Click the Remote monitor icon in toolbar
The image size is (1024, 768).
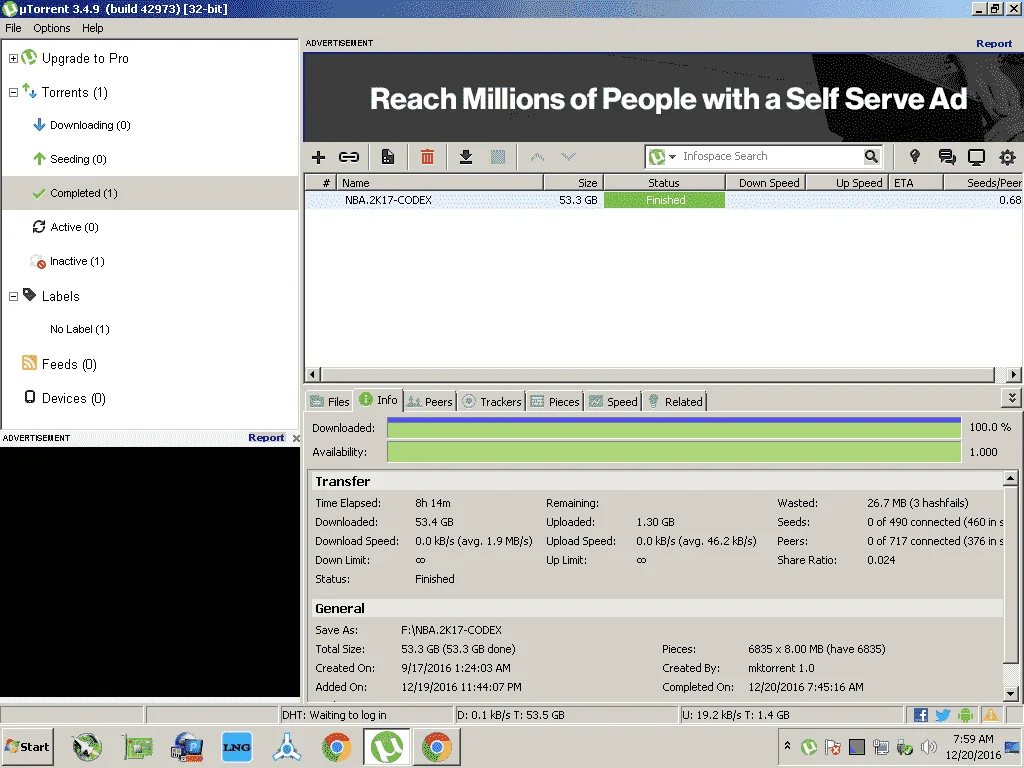[x=976, y=157]
